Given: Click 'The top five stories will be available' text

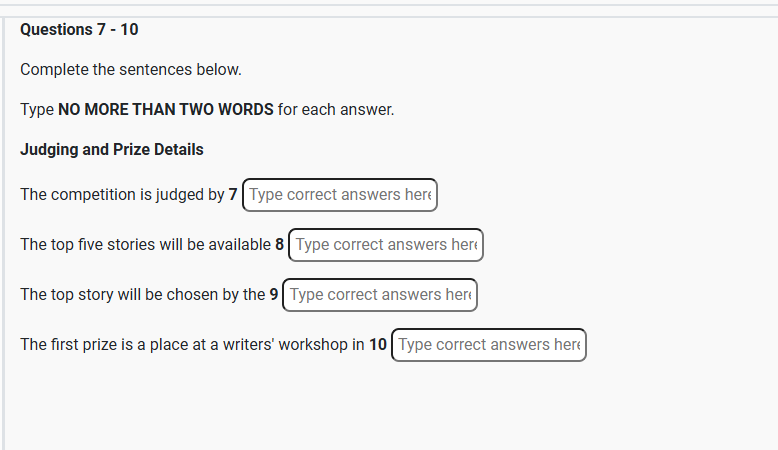Looking at the screenshot, I should coord(145,245).
